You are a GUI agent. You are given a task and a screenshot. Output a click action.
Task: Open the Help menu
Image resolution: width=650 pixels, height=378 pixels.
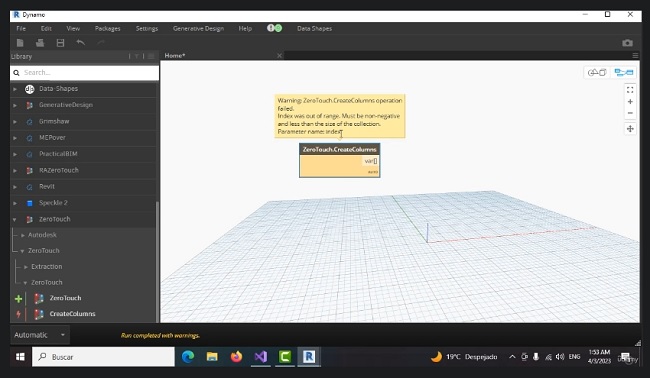[x=245, y=28]
